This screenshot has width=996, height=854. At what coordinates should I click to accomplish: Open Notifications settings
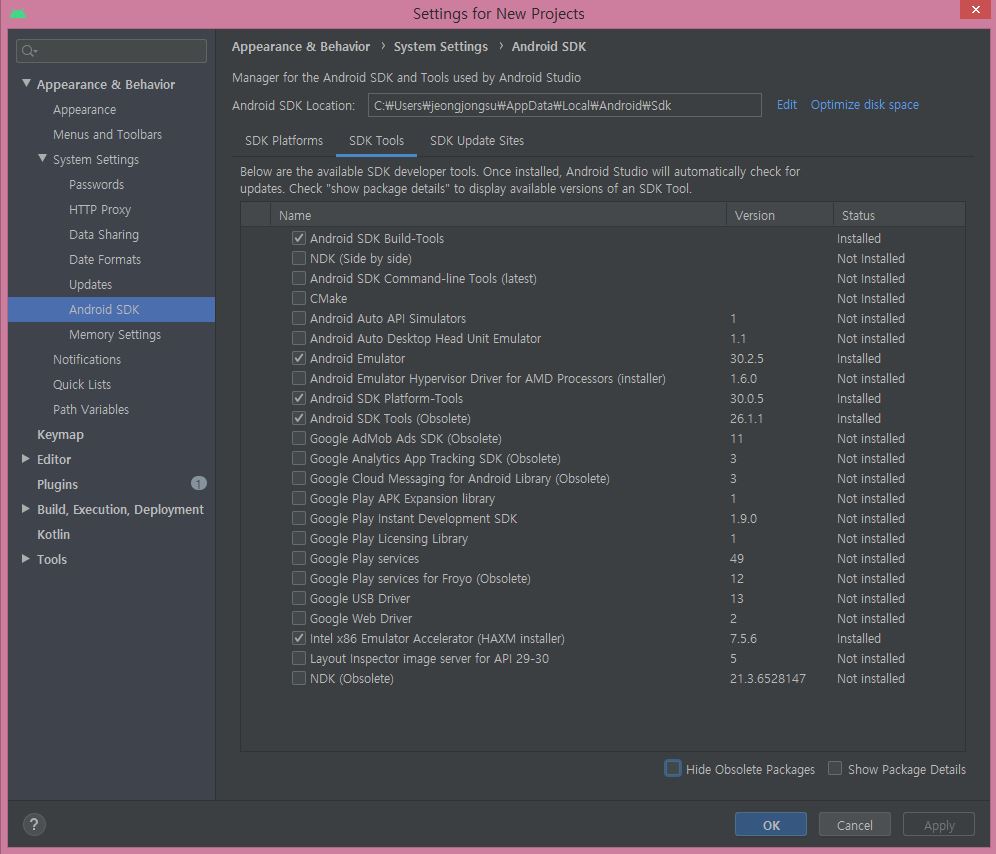pyautogui.click(x=87, y=359)
